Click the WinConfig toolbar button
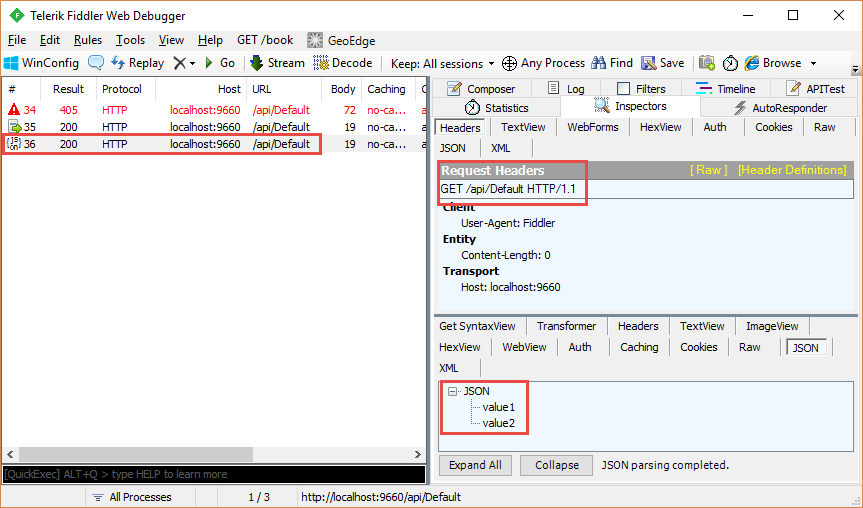863x508 pixels. (x=41, y=63)
